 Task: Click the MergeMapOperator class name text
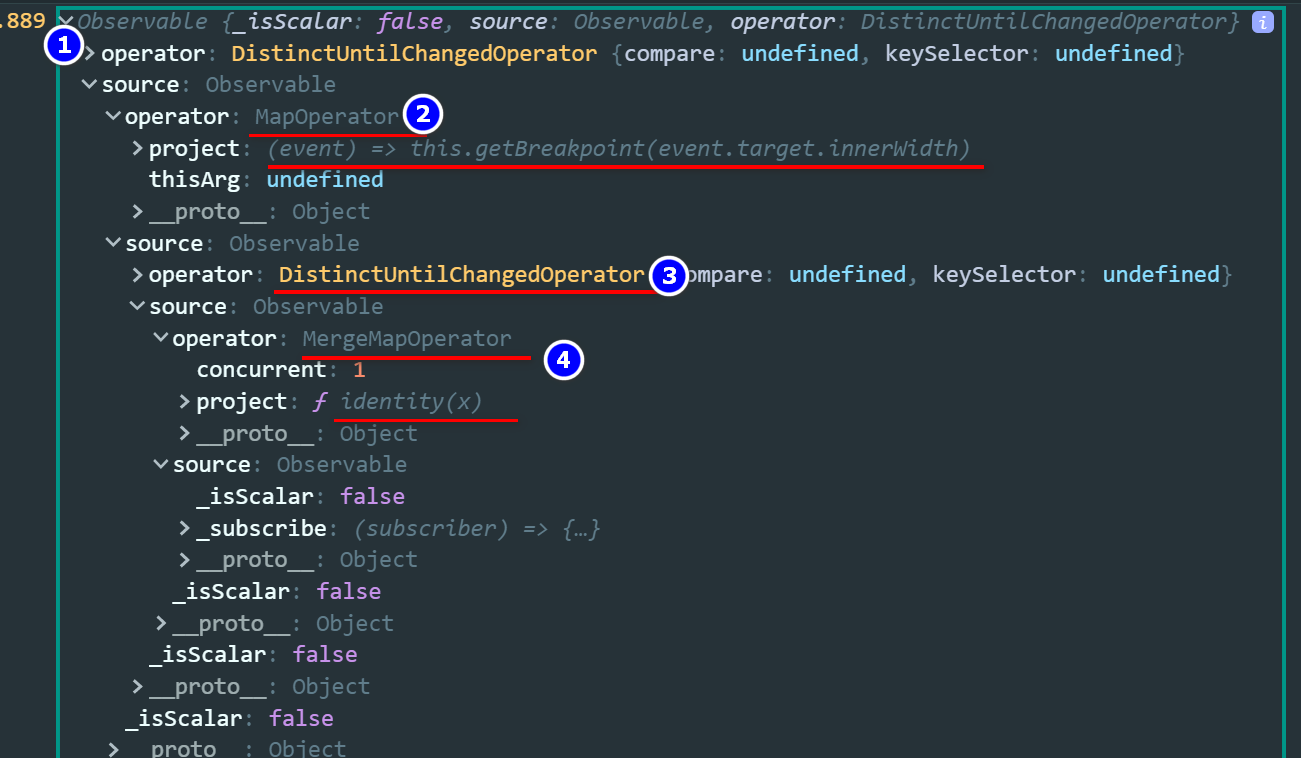click(406, 339)
